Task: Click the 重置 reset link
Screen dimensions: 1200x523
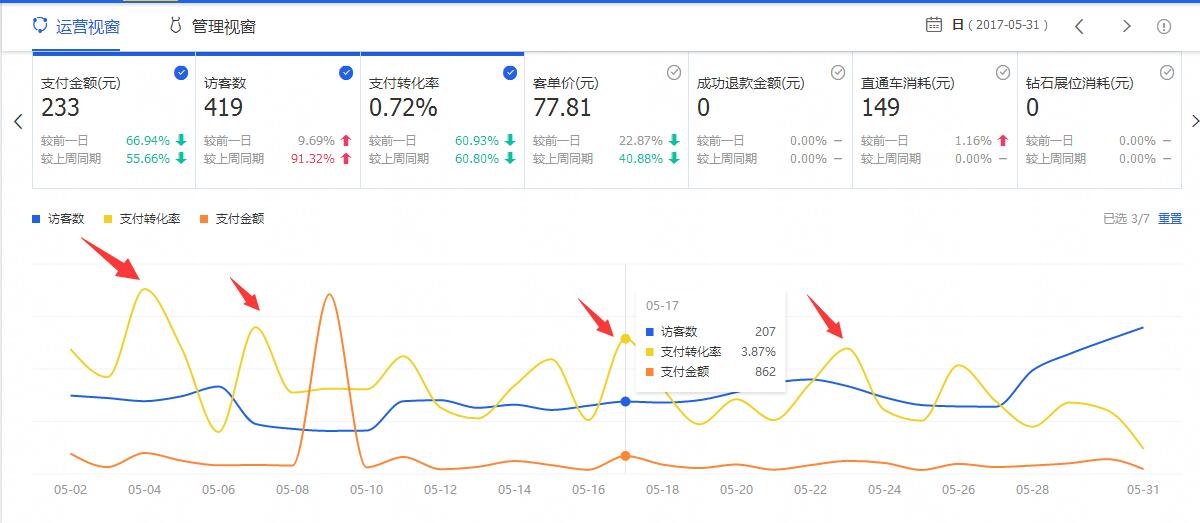Action: pos(1169,219)
